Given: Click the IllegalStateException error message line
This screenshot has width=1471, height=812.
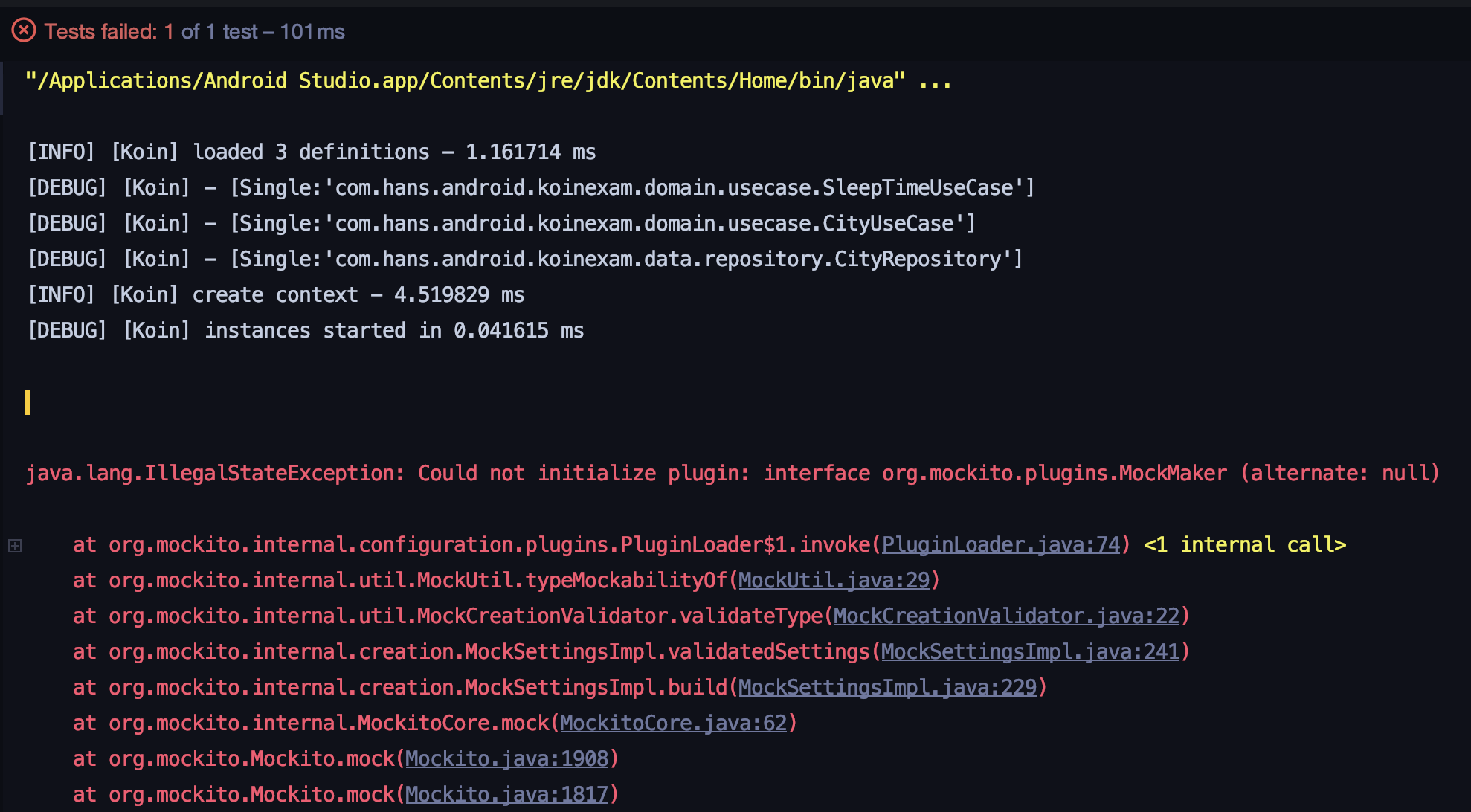Looking at the screenshot, I should [x=733, y=474].
